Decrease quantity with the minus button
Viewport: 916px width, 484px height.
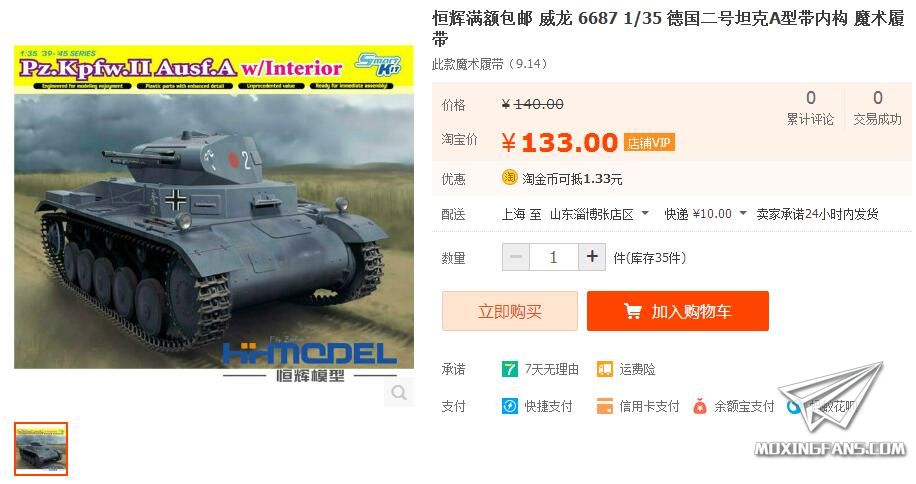[x=516, y=257]
